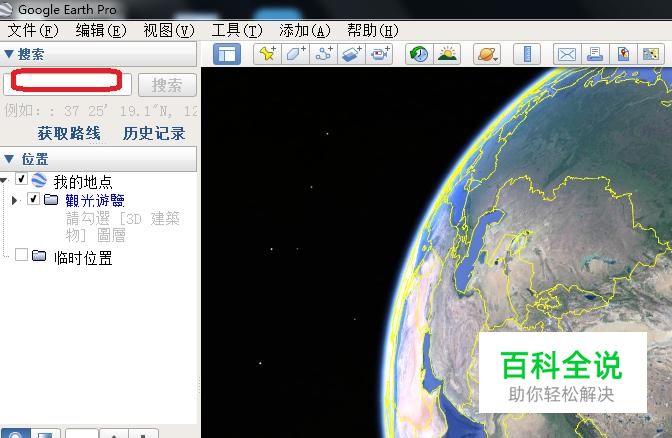Open the 帮助(H) menu

coord(373,30)
